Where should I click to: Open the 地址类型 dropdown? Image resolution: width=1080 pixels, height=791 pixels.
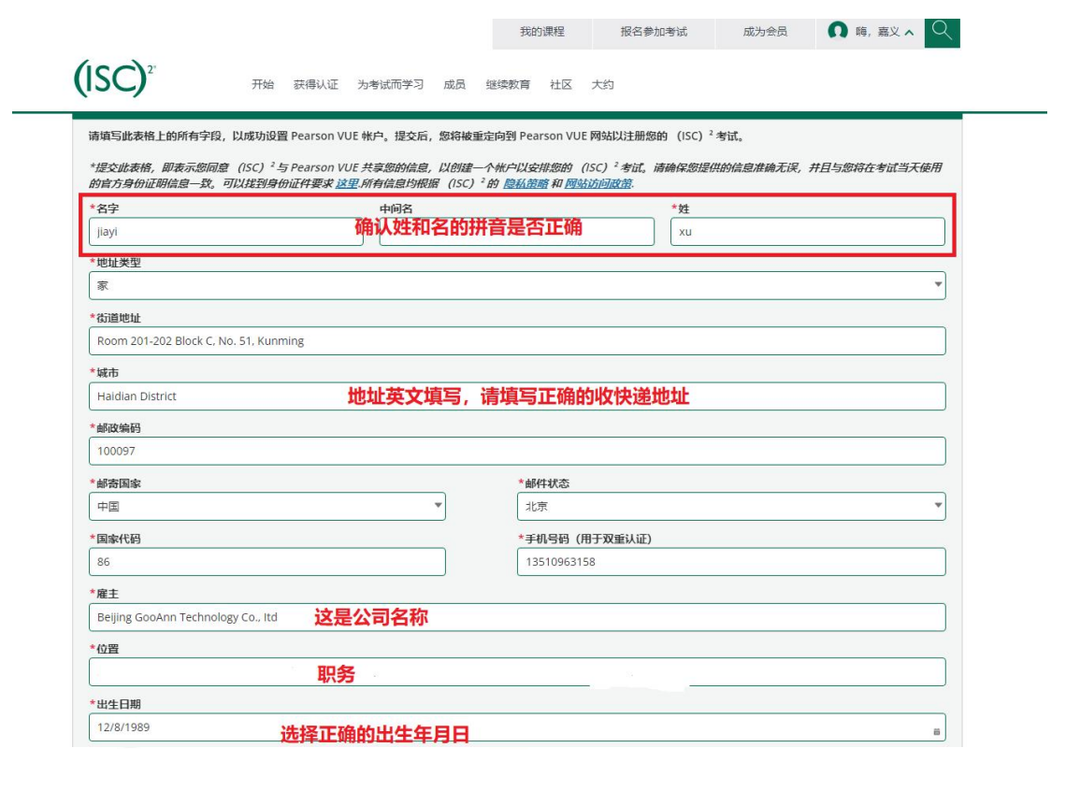pos(517,285)
